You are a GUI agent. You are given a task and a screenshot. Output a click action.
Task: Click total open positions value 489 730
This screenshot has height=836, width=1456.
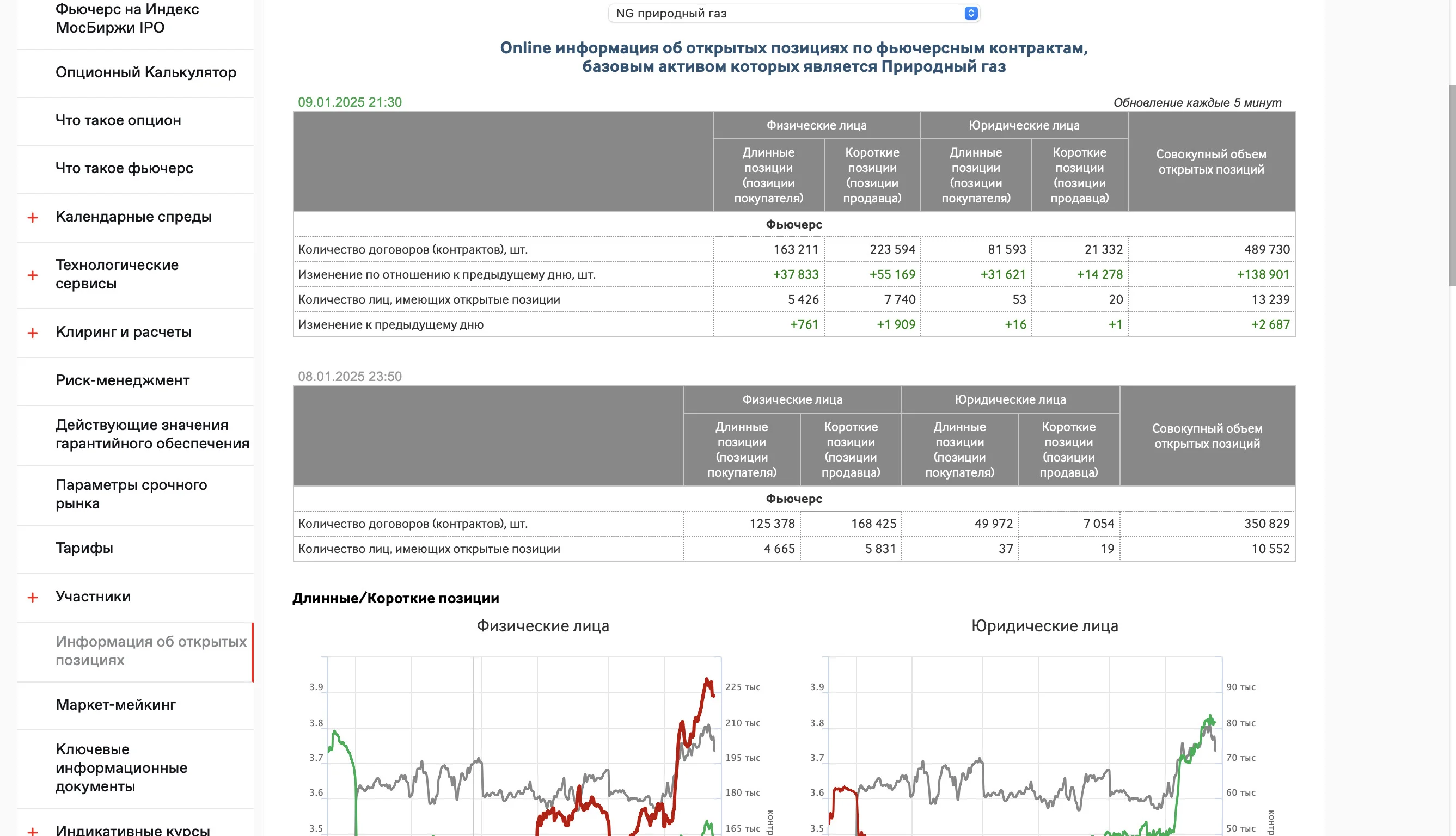pyautogui.click(x=1267, y=250)
